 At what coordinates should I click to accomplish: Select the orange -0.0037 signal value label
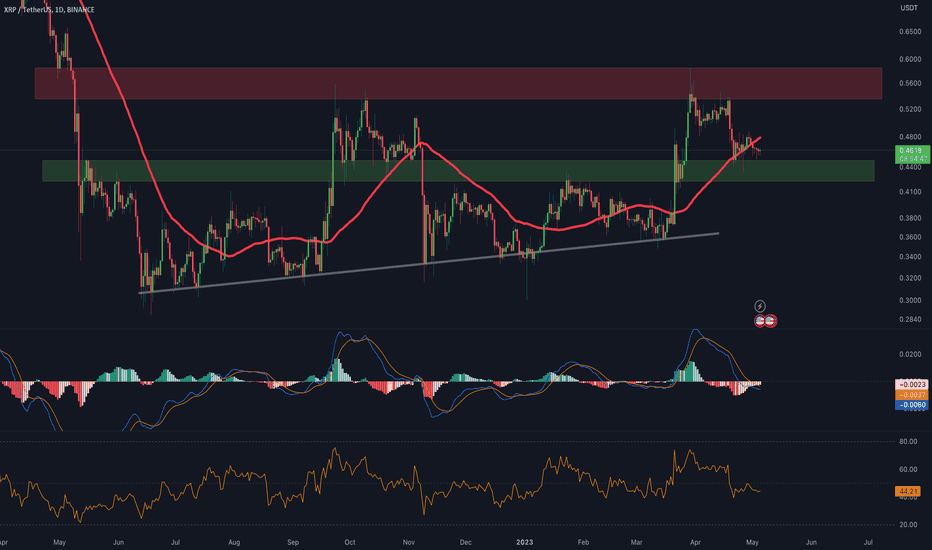click(x=911, y=395)
